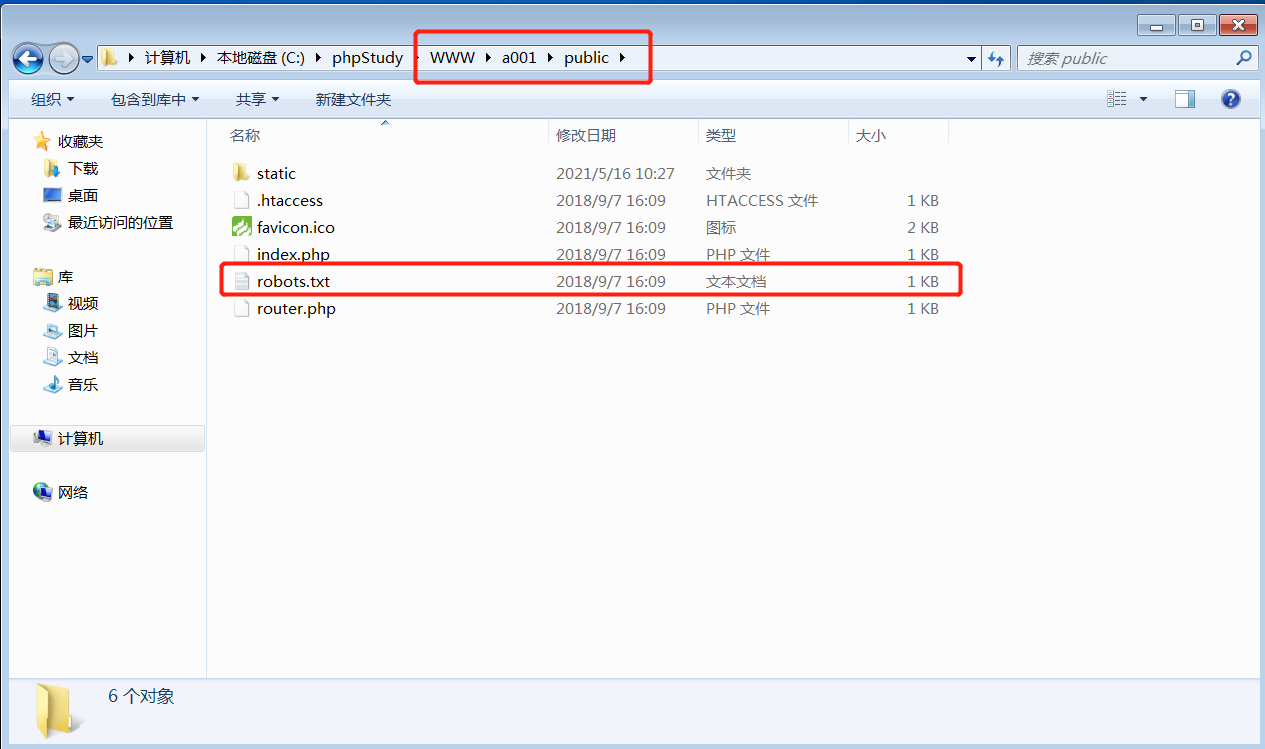Click the Back navigation arrow button
This screenshot has height=749, width=1265.
[28, 58]
